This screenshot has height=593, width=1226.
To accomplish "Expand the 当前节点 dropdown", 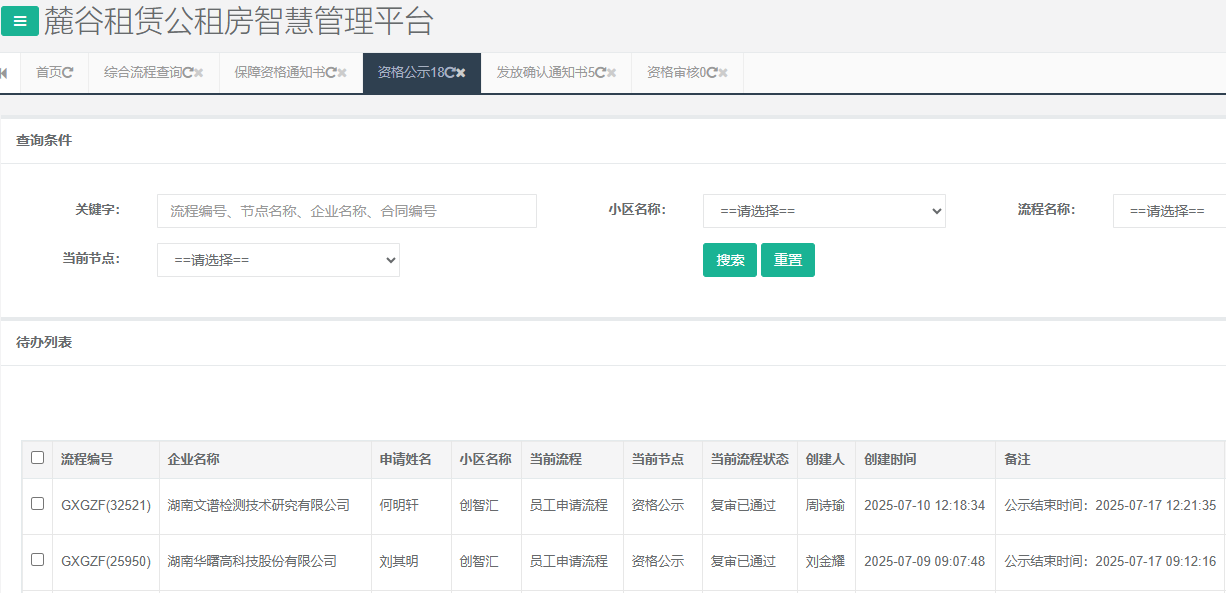I will [x=278, y=260].
